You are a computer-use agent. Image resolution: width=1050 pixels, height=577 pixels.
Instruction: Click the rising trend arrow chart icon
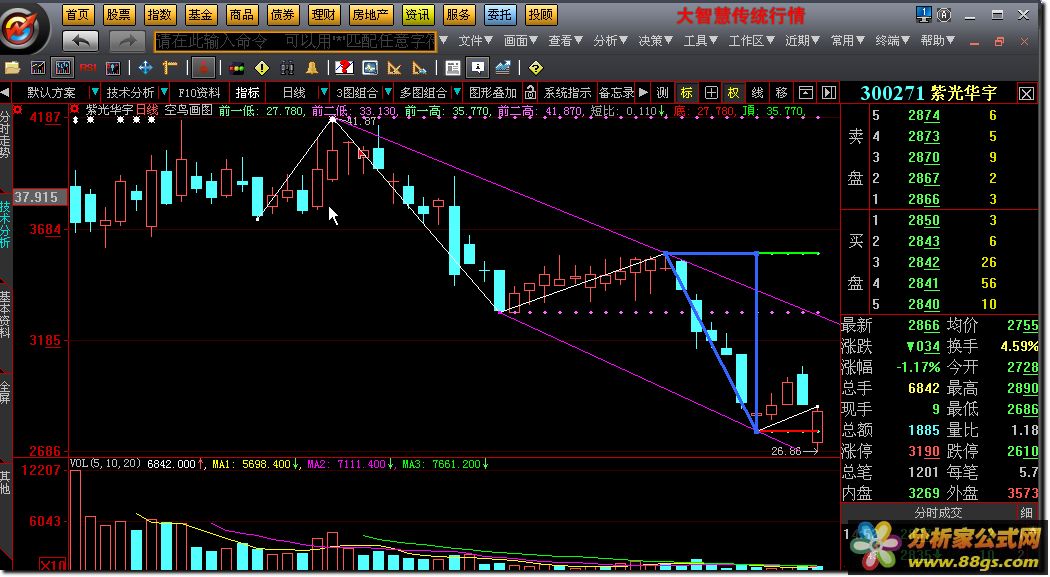click(x=503, y=68)
